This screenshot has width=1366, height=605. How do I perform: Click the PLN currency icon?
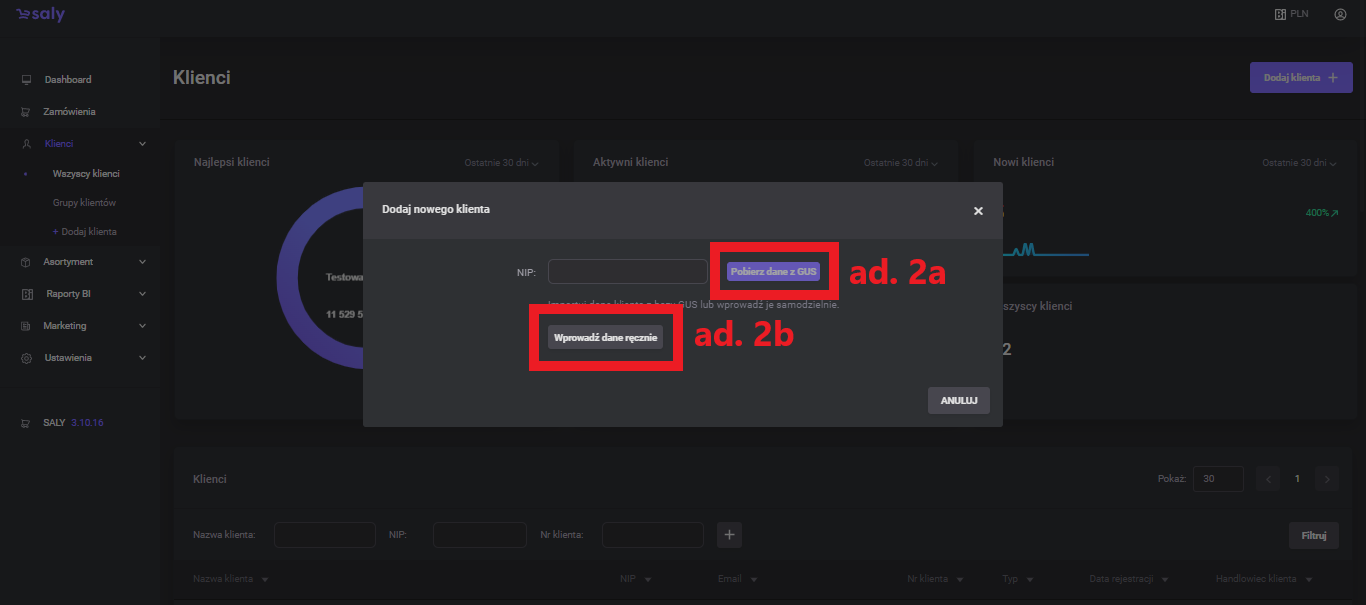[x=1279, y=15]
